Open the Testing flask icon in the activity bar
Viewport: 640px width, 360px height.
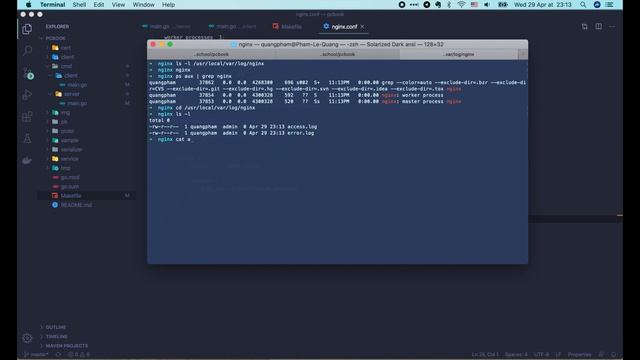point(27,139)
